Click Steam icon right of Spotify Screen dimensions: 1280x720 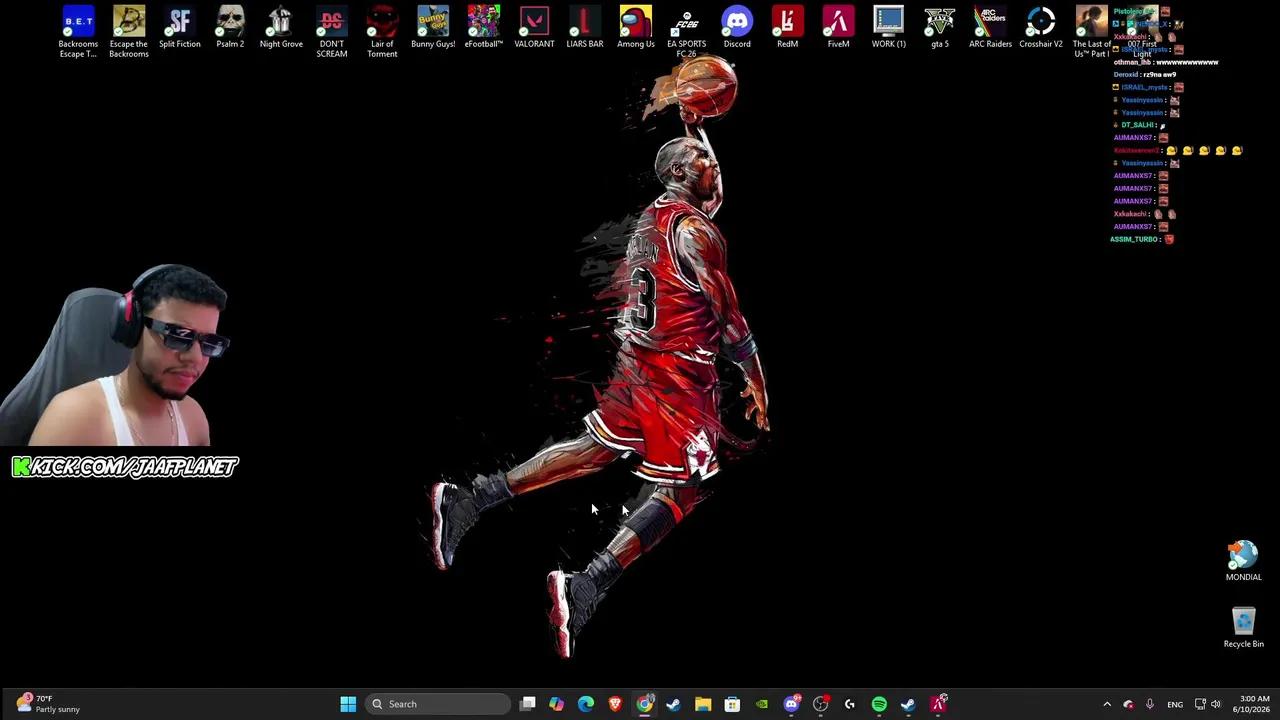(x=908, y=704)
